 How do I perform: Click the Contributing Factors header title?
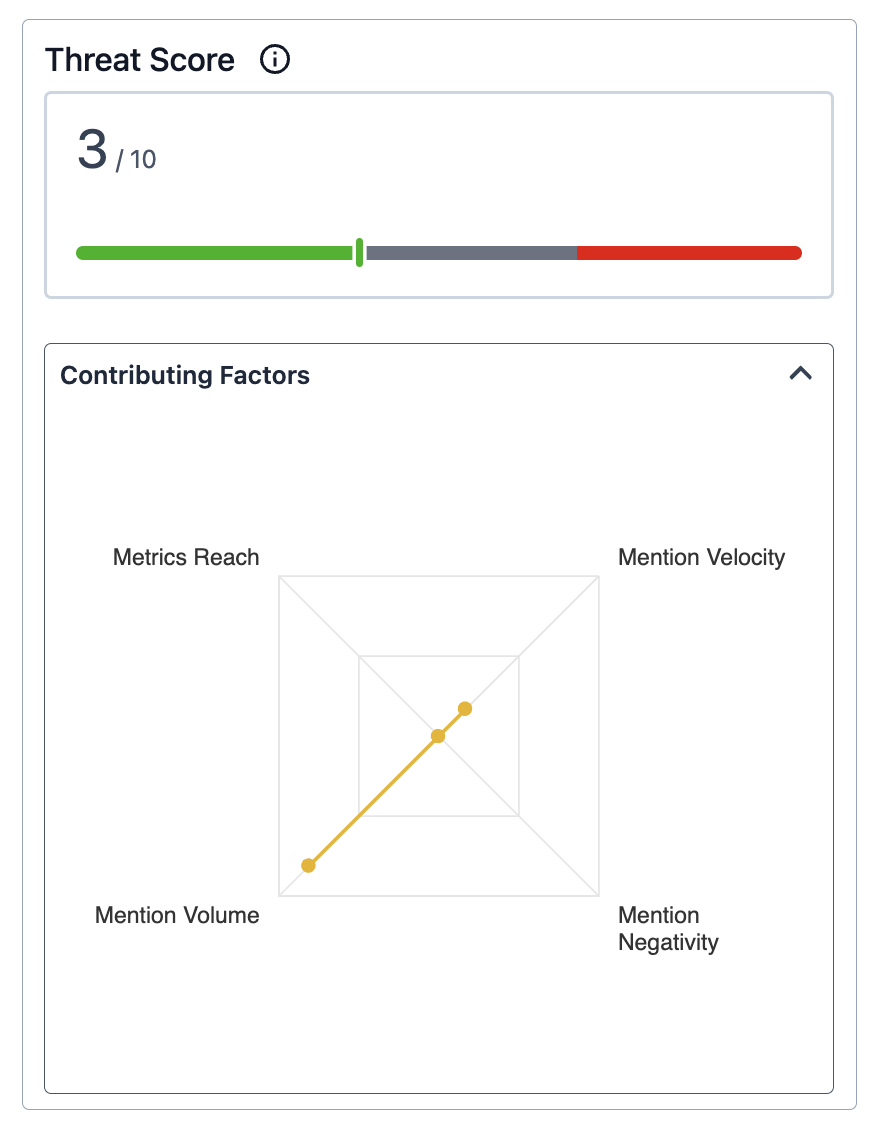[x=185, y=376]
